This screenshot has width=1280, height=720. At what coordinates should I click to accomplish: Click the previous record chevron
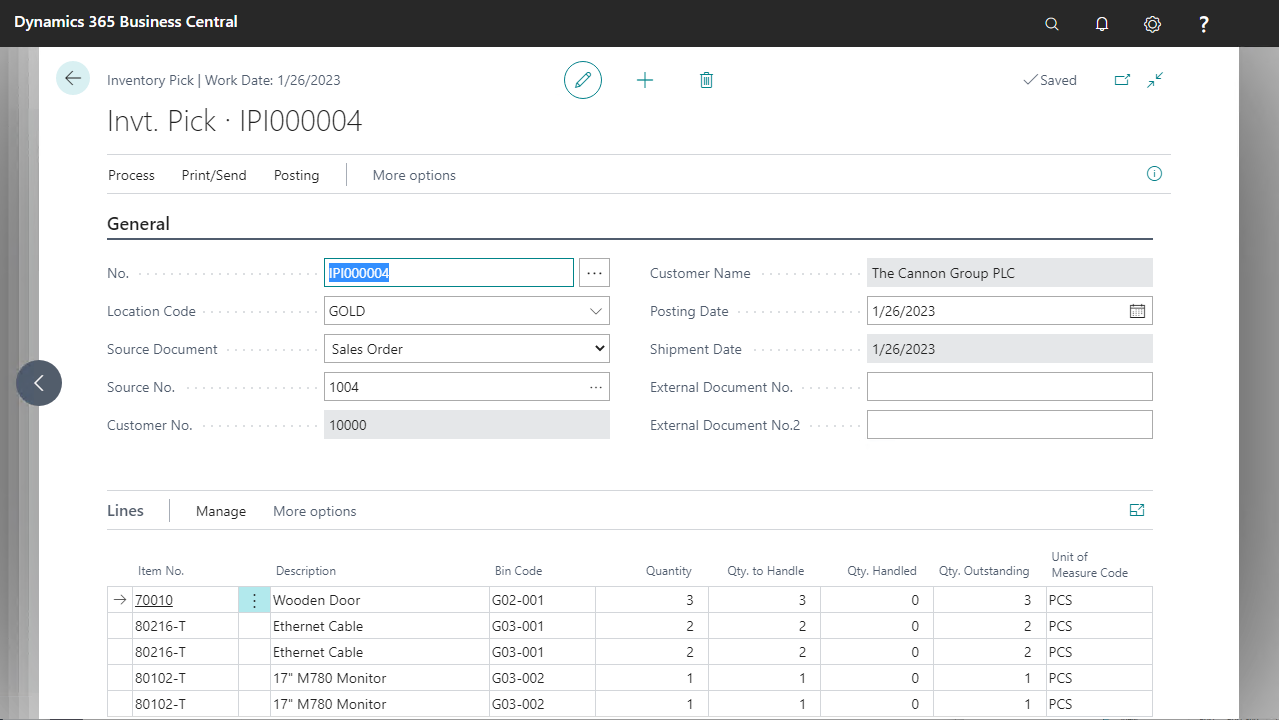pyautogui.click(x=39, y=383)
